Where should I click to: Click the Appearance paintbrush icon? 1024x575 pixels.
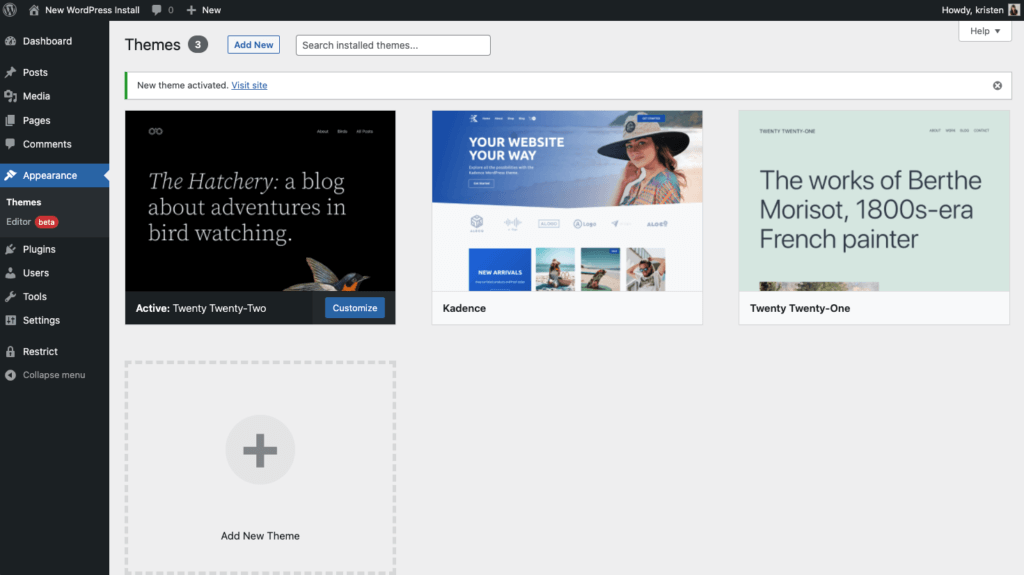(10, 175)
